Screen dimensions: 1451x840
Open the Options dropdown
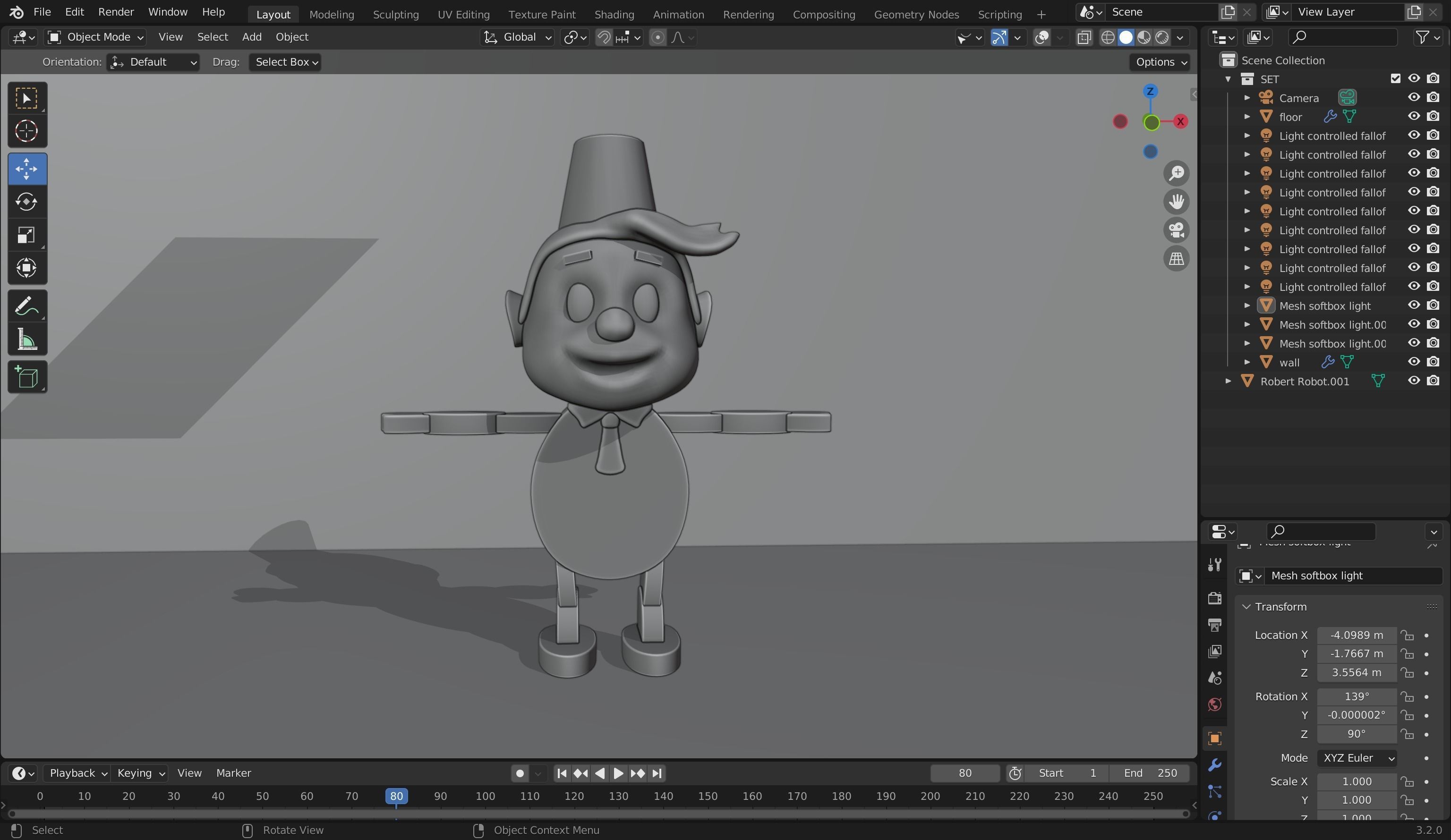pos(1160,62)
